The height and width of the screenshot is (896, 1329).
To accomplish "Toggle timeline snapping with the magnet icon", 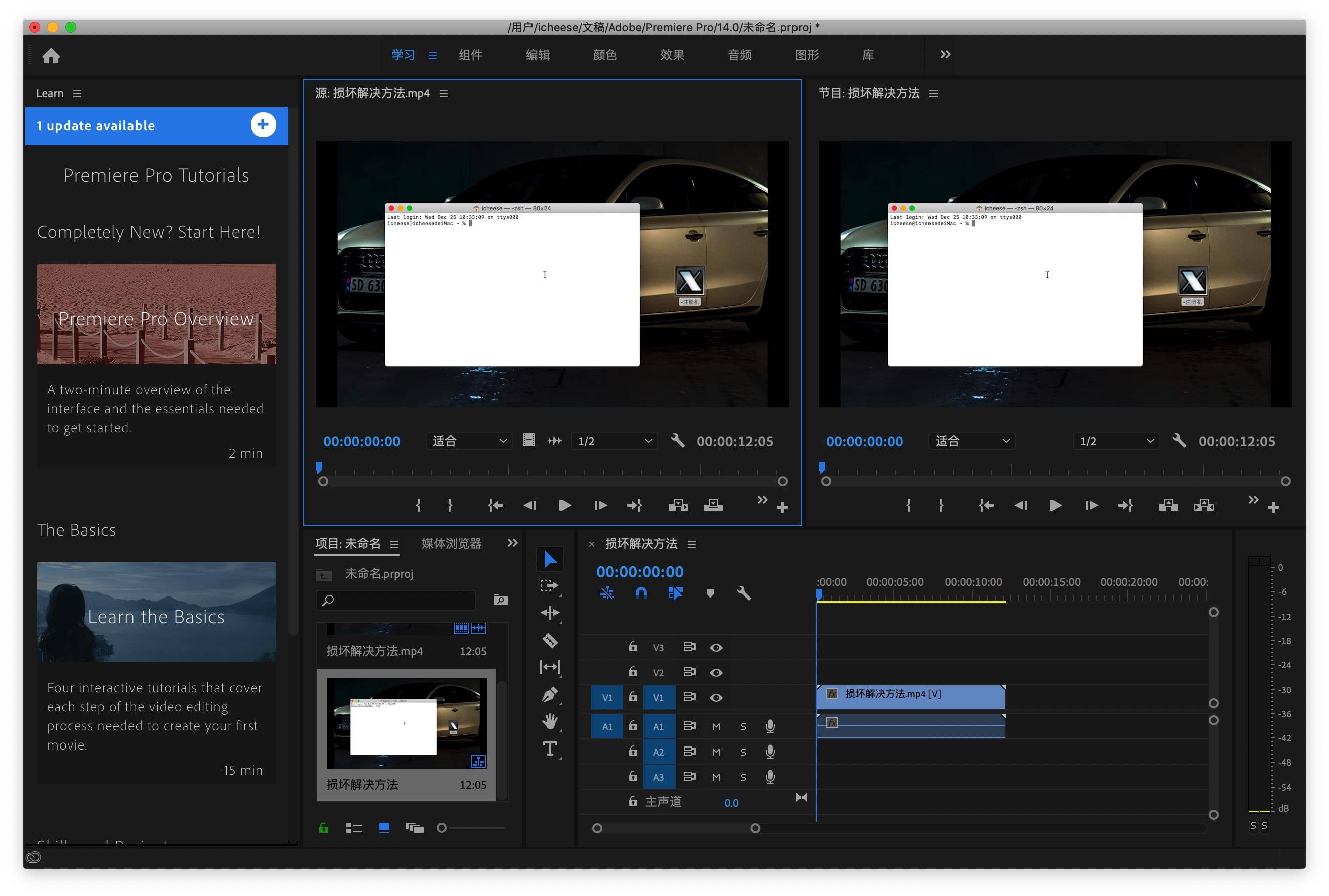I will click(641, 593).
